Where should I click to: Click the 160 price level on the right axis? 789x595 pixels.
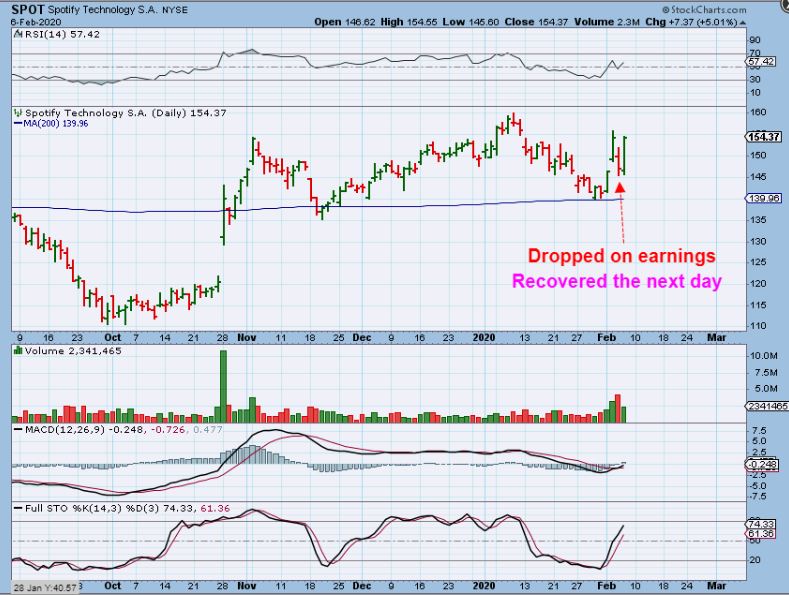pos(758,113)
